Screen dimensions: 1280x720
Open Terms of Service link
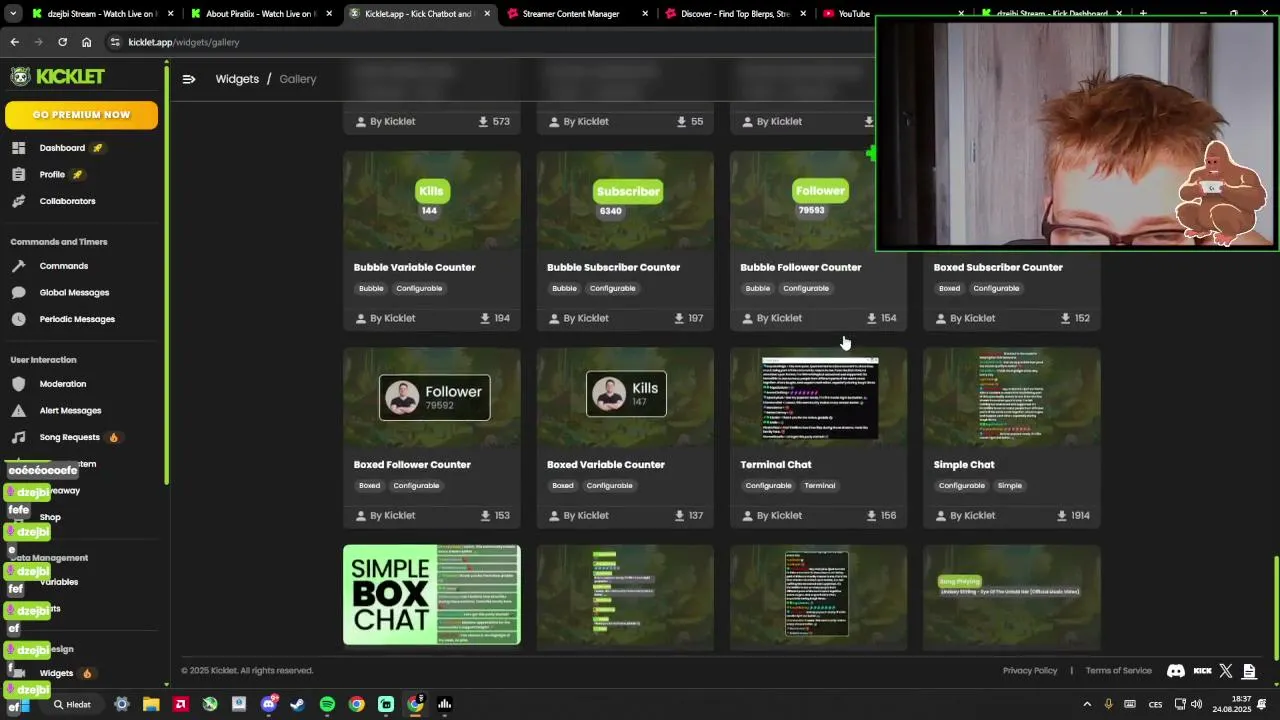click(x=1118, y=671)
